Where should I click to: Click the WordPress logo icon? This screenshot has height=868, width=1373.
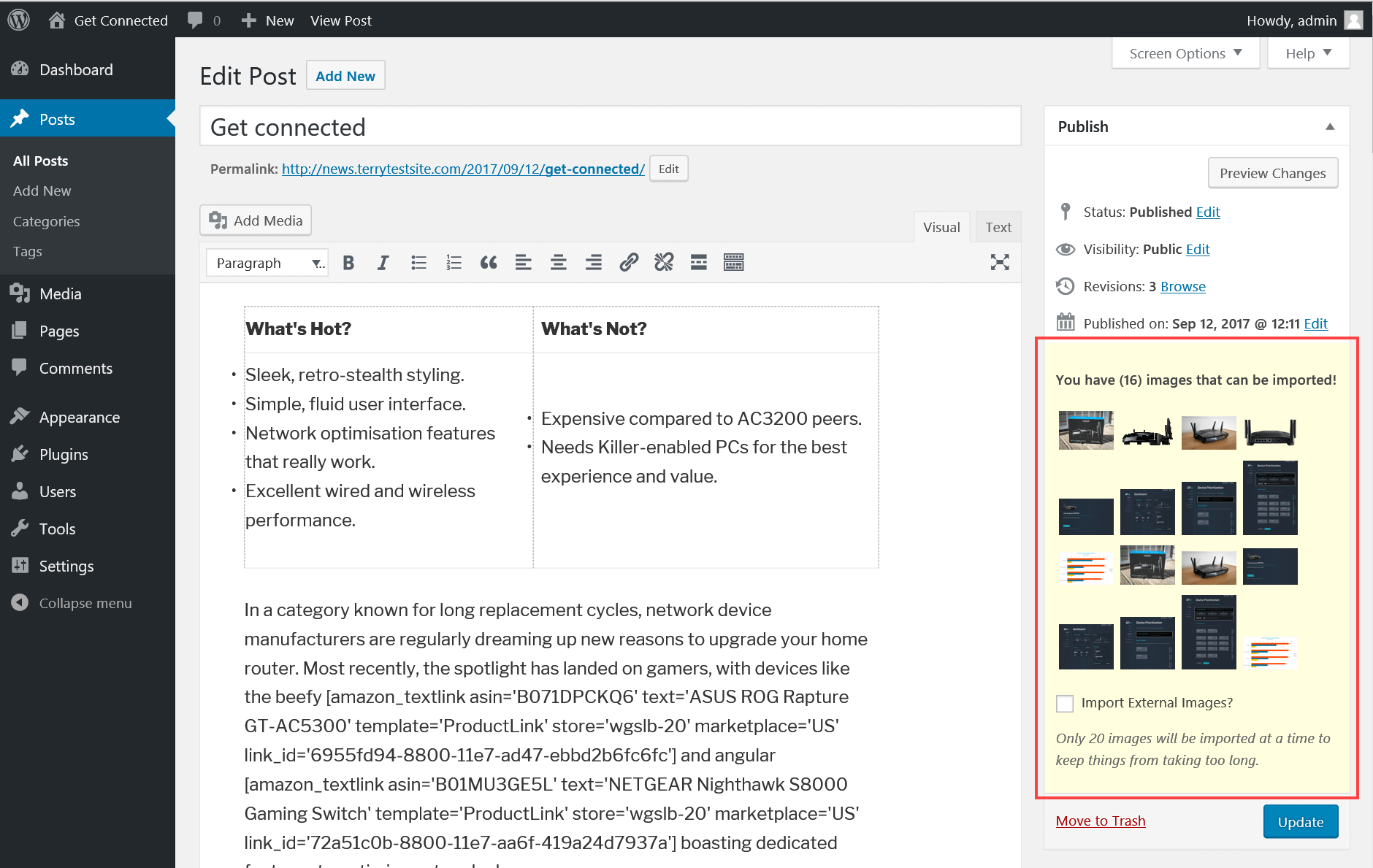tap(18, 20)
